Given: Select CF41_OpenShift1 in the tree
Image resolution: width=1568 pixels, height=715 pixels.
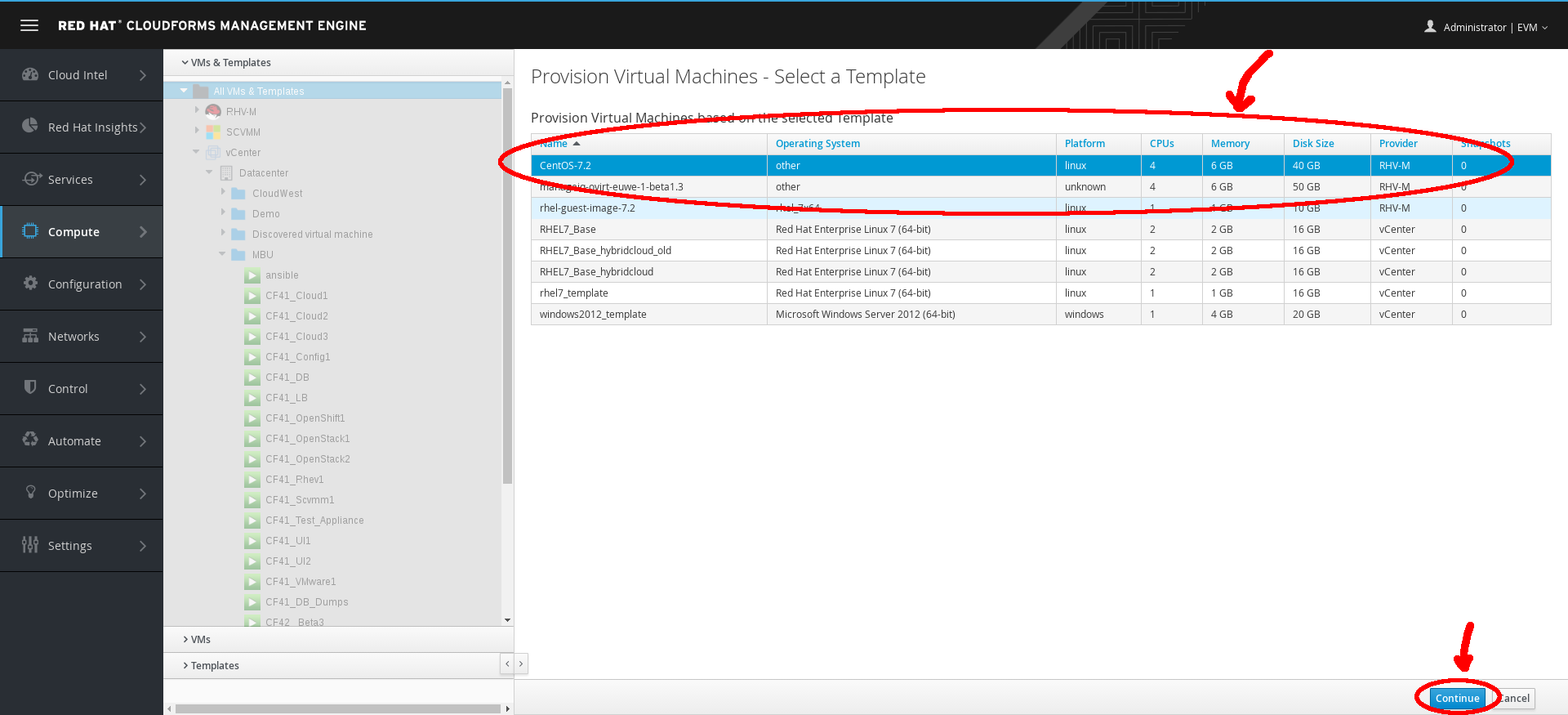Looking at the screenshot, I should [x=305, y=418].
